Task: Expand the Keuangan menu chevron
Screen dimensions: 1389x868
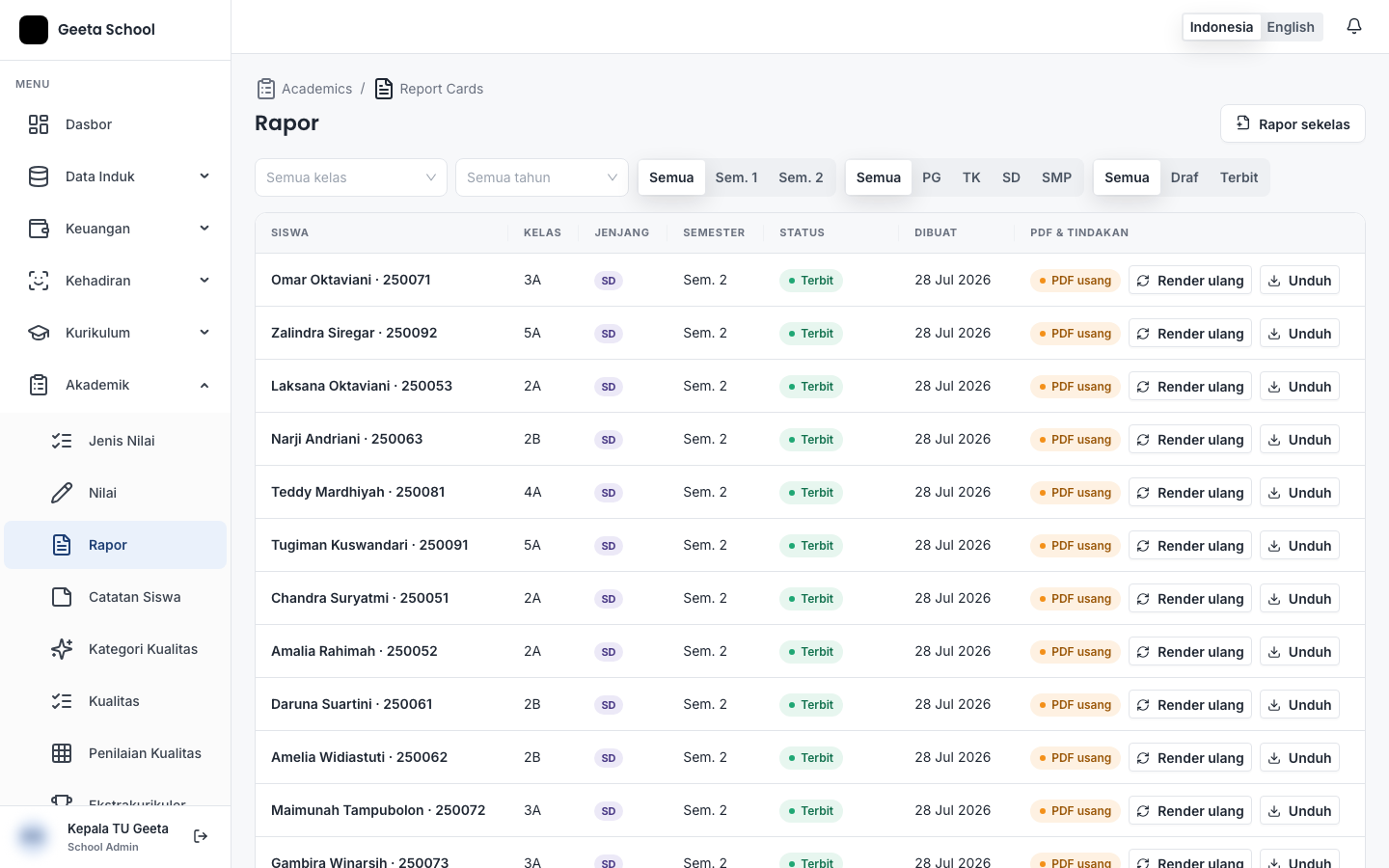Action: tap(204, 229)
